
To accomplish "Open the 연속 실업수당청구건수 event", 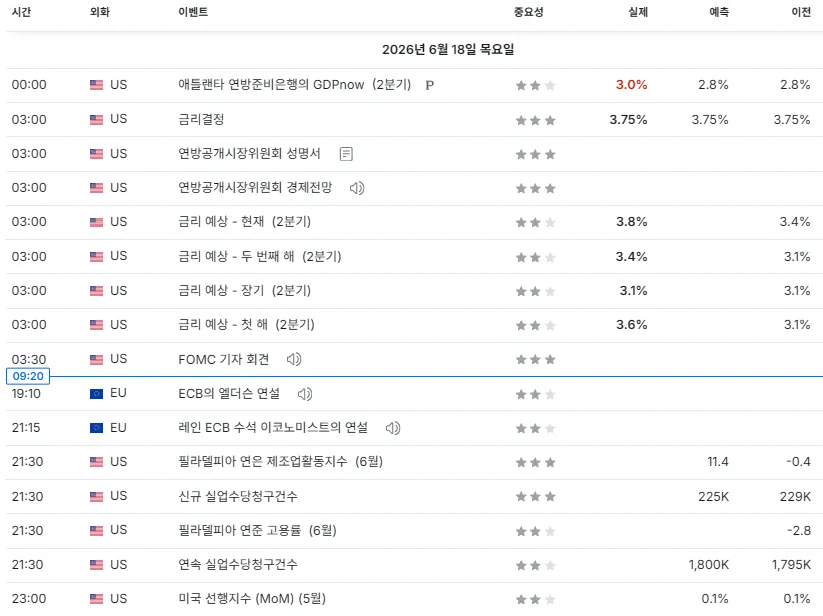I will pyautogui.click(x=238, y=565).
